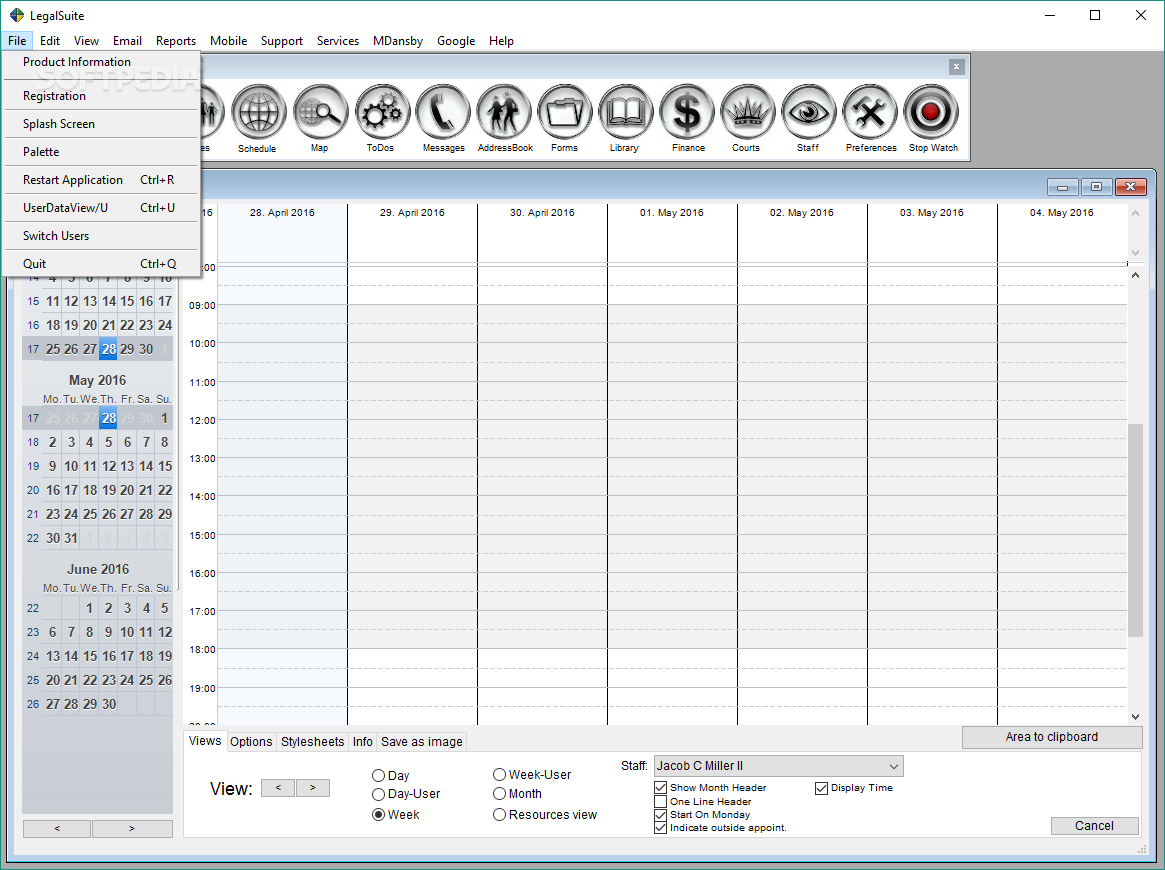The height and width of the screenshot is (870, 1165).
Task: Click previous month button under mini calendar
Action: 57,828
